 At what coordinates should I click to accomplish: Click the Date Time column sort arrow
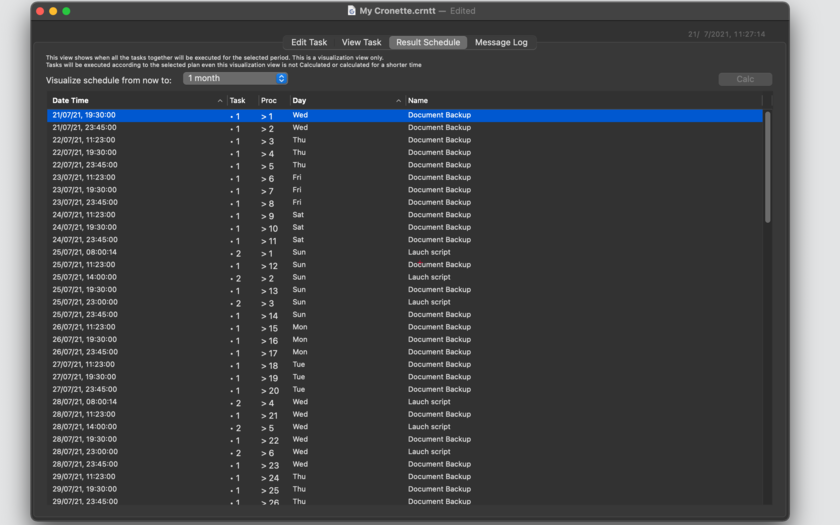(x=220, y=101)
